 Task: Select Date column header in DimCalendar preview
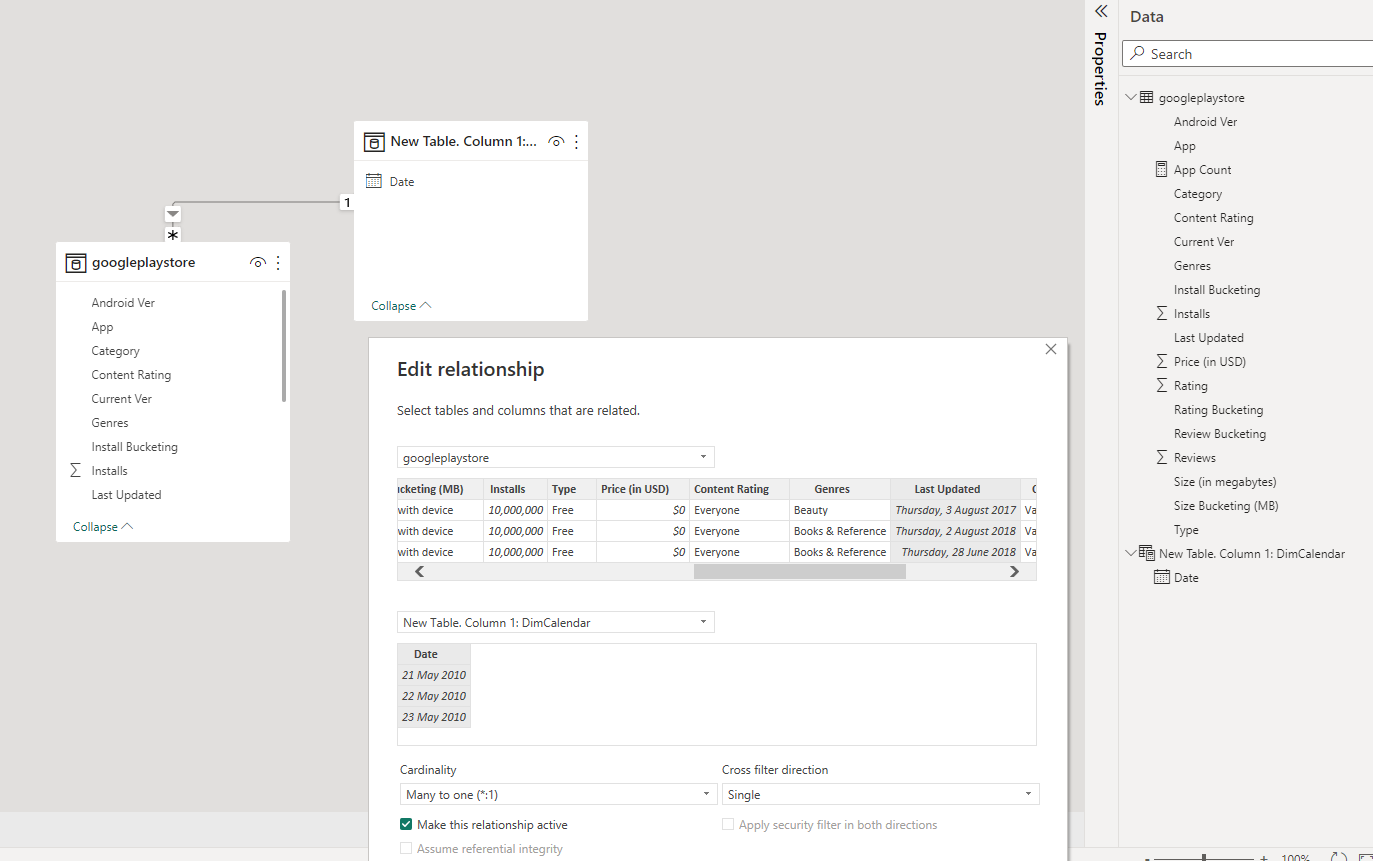click(x=434, y=654)
